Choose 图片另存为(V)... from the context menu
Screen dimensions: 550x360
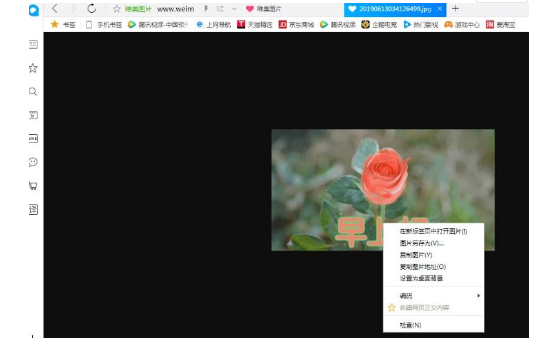click(x=434, y=243)
